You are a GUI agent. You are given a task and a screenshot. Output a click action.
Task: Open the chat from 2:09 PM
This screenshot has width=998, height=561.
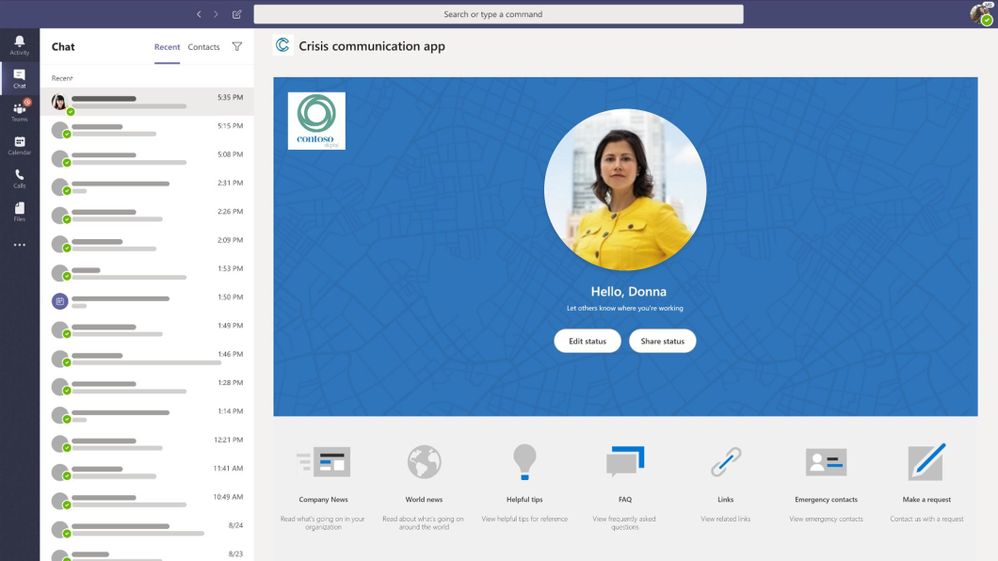pyautogui.click(x=147, y=245)
